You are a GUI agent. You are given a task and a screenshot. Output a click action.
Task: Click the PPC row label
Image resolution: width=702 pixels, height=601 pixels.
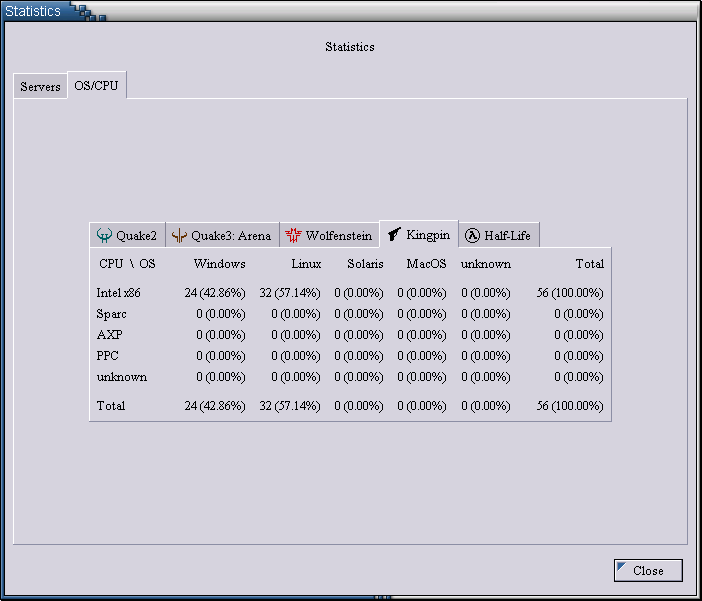(x=107, y=356)
